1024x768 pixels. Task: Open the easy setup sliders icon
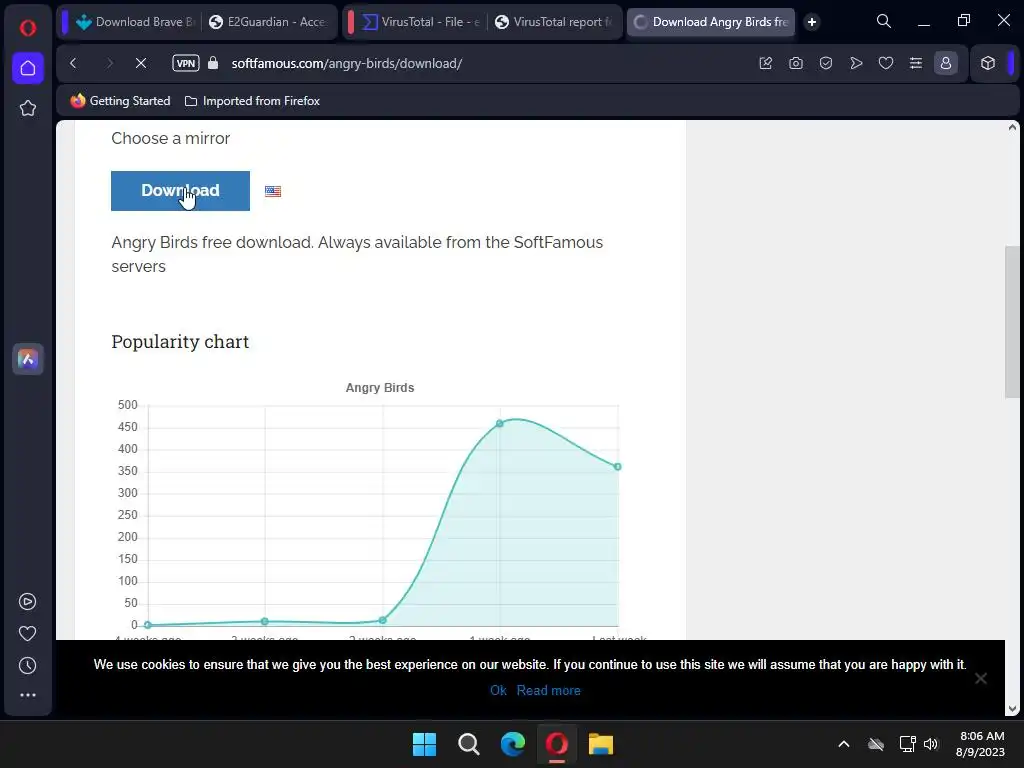pyautogui.click(x=916, y=63)
